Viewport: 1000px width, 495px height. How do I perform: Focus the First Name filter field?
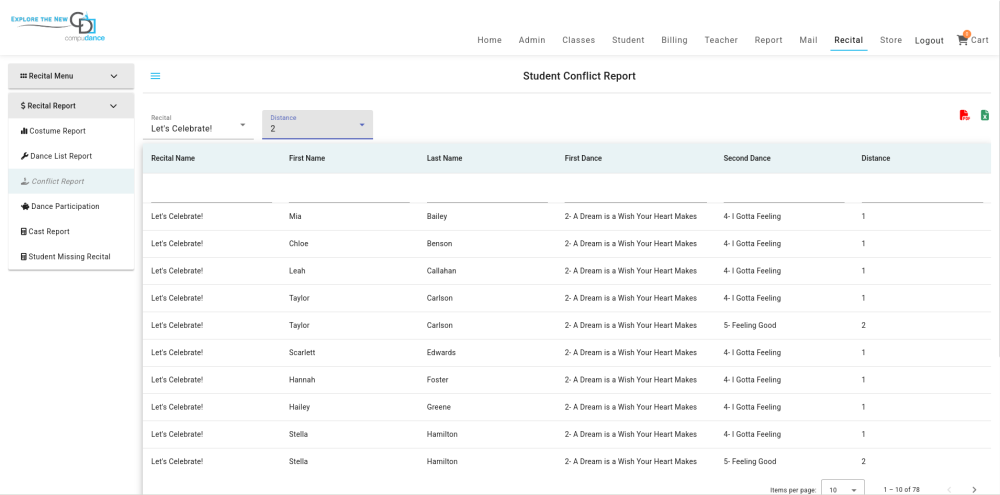tap(349, 194)
